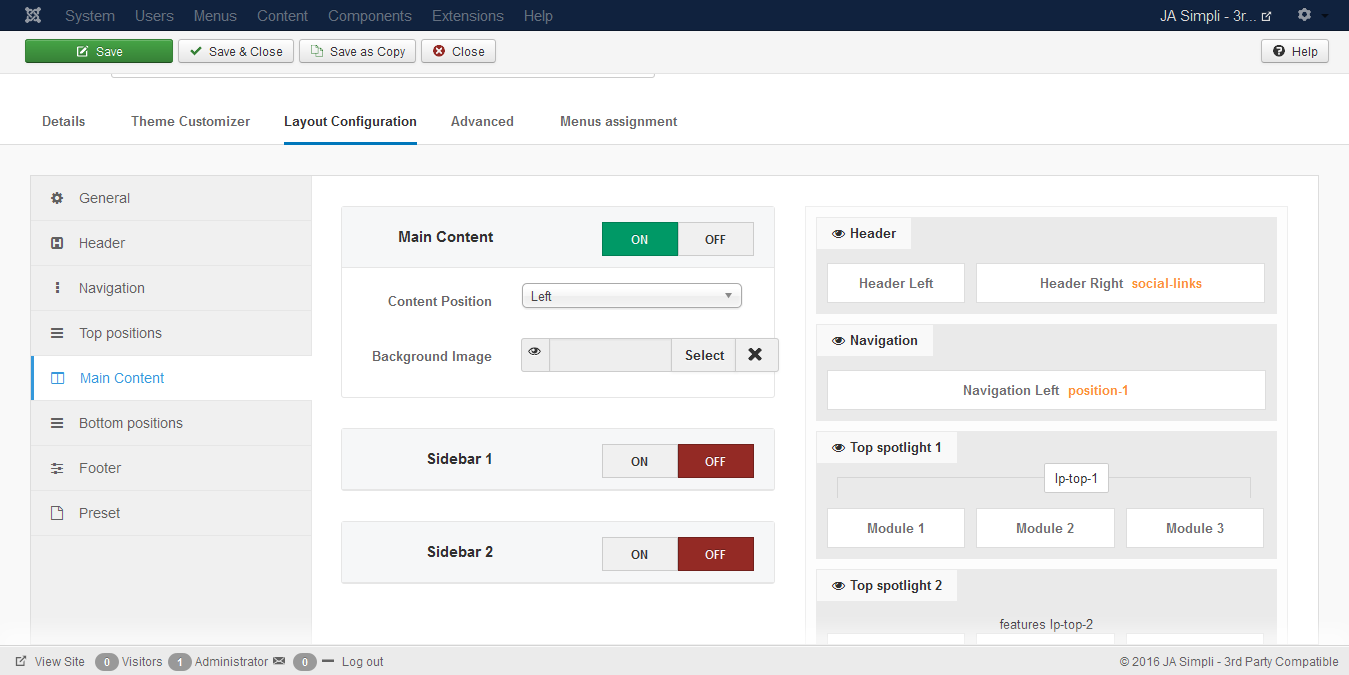1349x675 pixels.
Task: Toggle Header block visibility eye
Action: (x=838, y=233)
